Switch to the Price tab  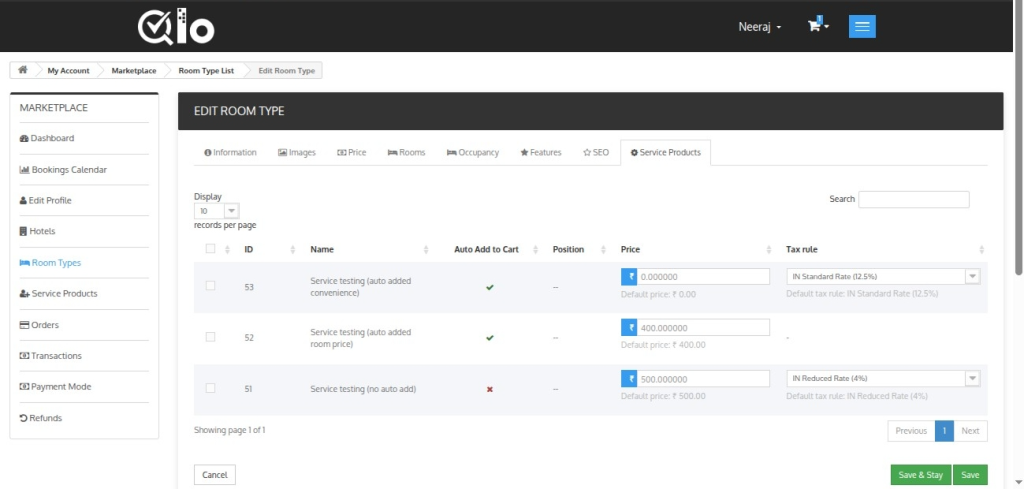pos(351,152)
